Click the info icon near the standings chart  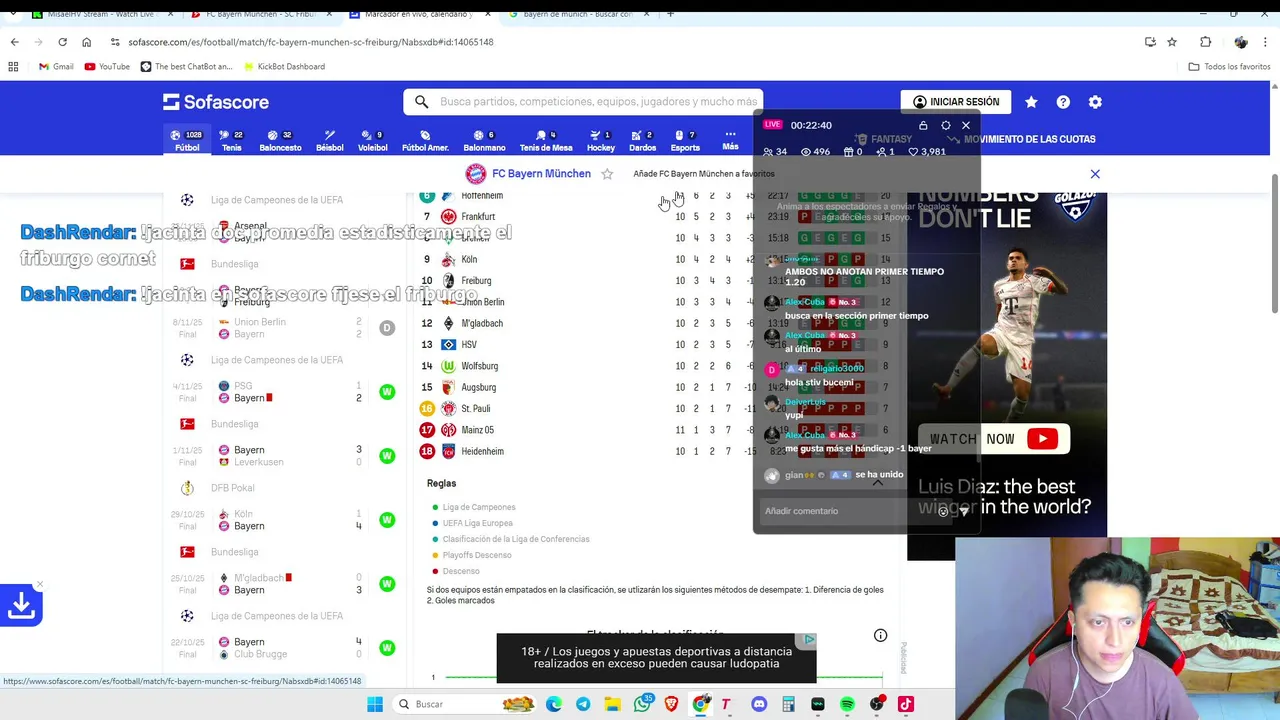coord(880,635)
